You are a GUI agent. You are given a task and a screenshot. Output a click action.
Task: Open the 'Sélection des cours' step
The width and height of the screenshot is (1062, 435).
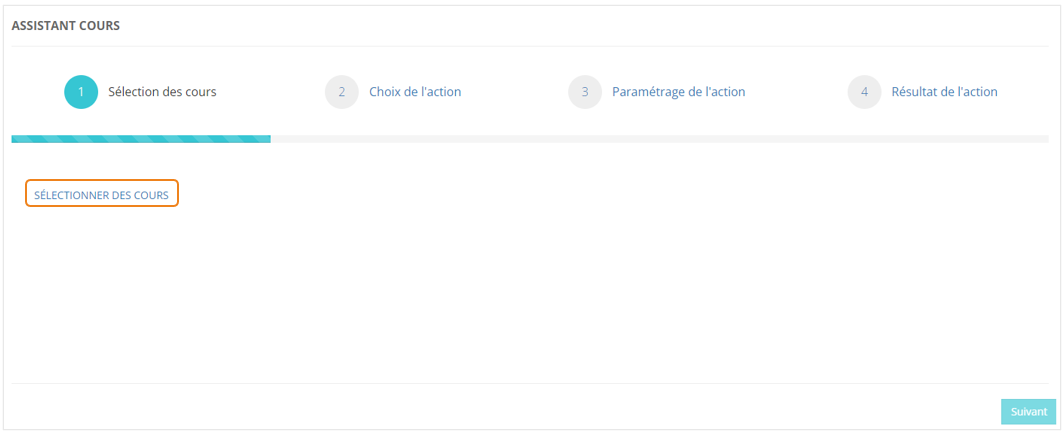pos(162,92)
